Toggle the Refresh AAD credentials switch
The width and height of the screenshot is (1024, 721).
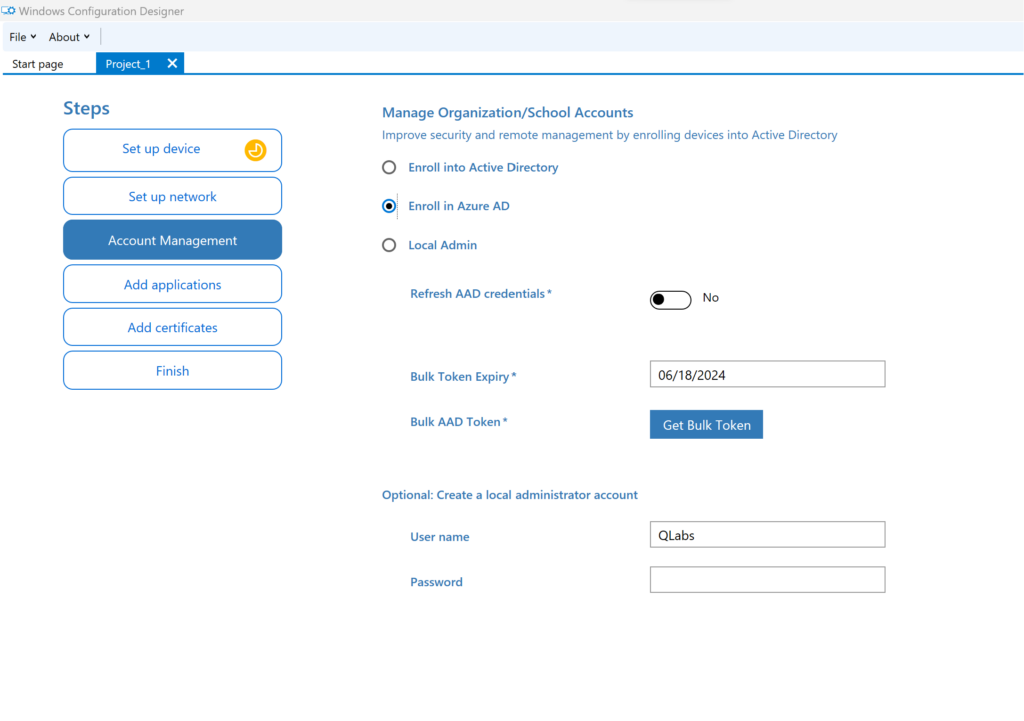[670, 299]
